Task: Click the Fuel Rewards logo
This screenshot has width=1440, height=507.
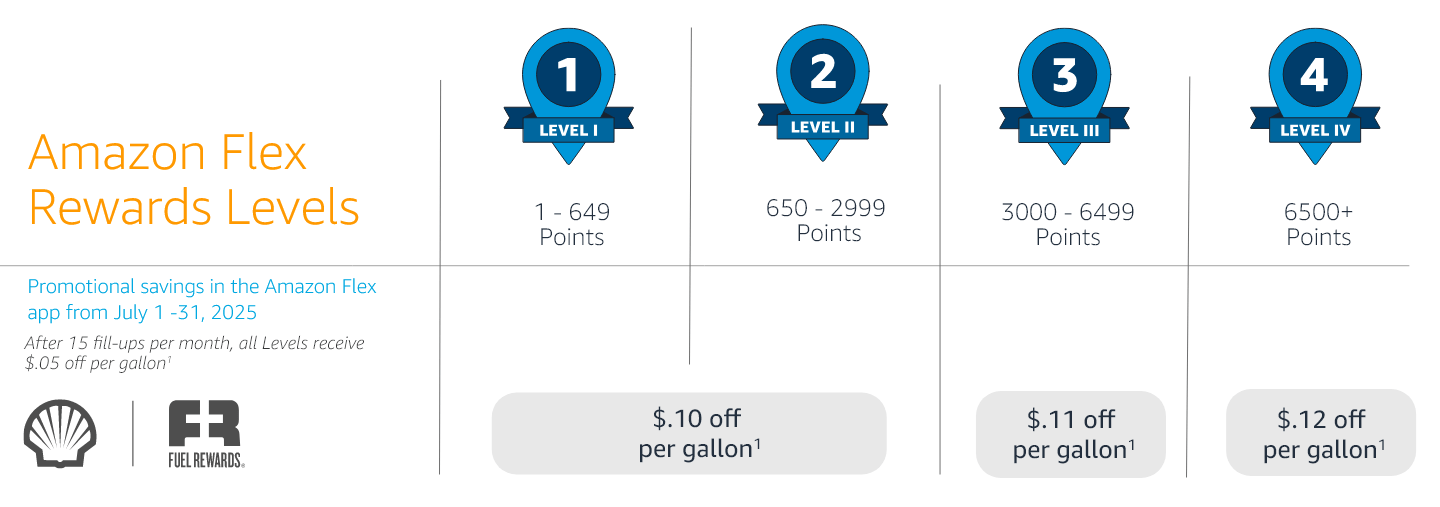Action: pos(207,433)
